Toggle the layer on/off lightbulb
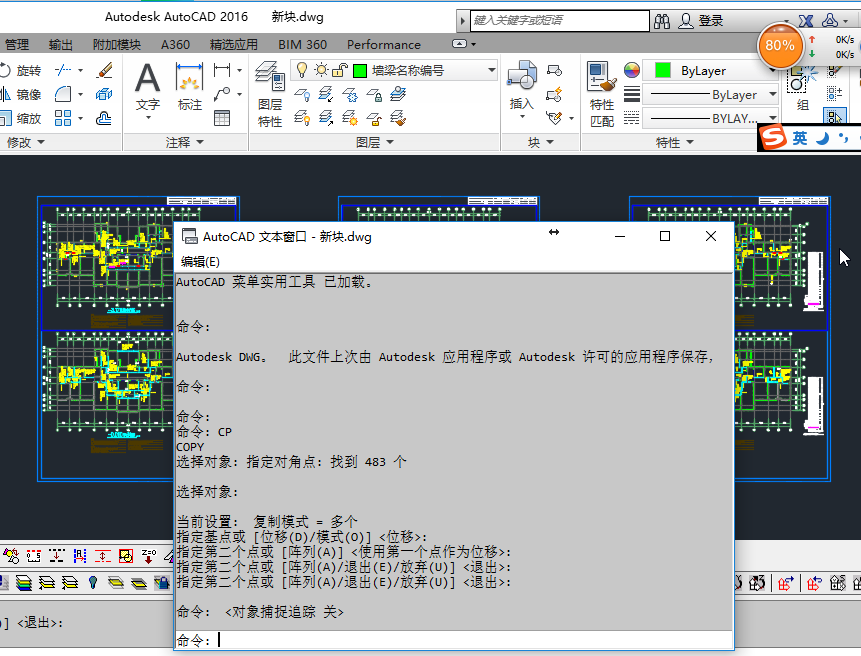The height and width of the screenshot is (656, 861). point(302,70)
